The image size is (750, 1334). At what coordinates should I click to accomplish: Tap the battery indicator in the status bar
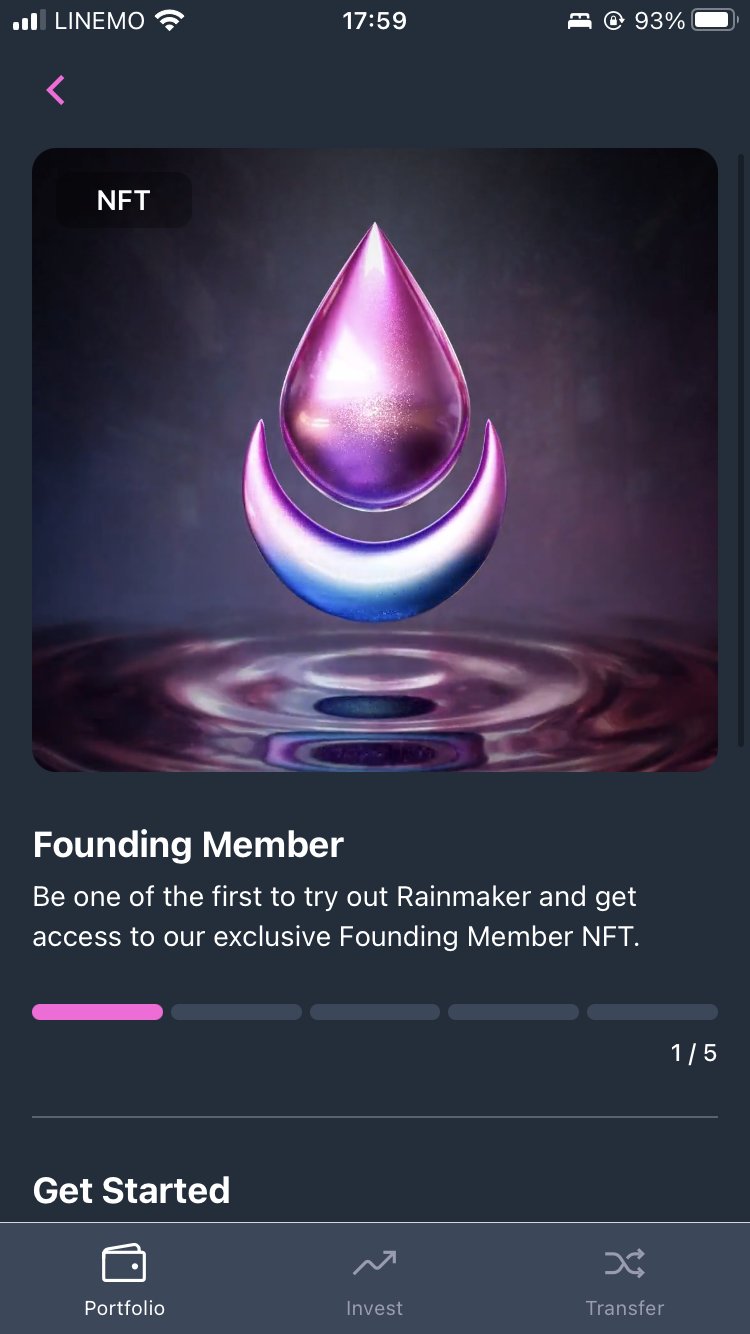click(712, 20)
